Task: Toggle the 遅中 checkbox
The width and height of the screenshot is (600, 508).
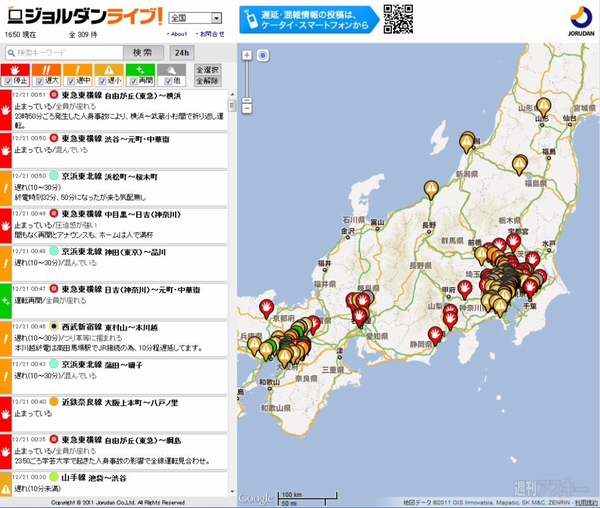Action: 71,81
